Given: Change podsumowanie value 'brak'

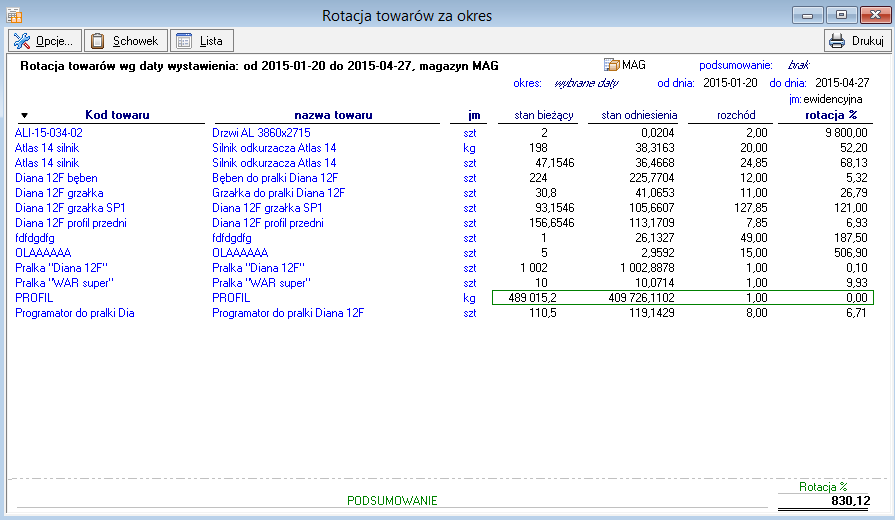Looking at the screenshot, I should pos(798,65).
